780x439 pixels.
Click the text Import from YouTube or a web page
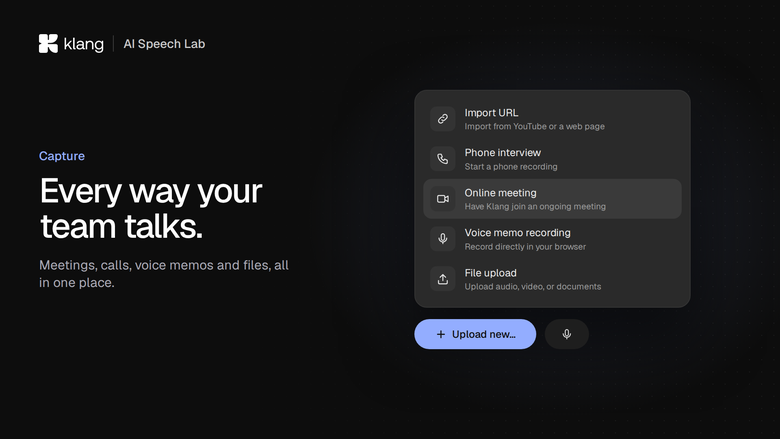coord(534,126)
